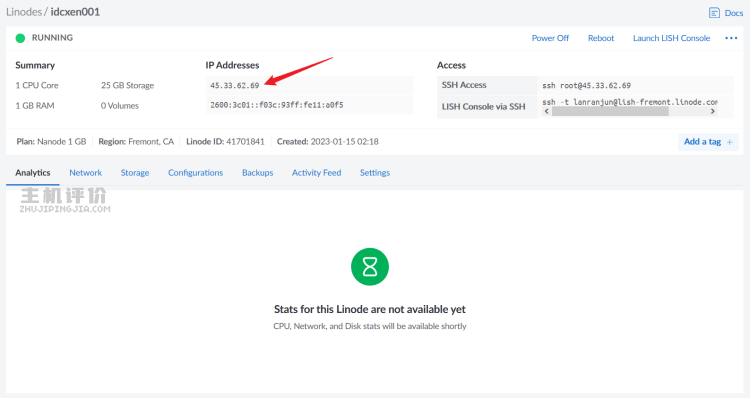Click the ssh root@45.33.62.69 command
Viewport: 750px width, 398px height.
(x=586, y=86)
